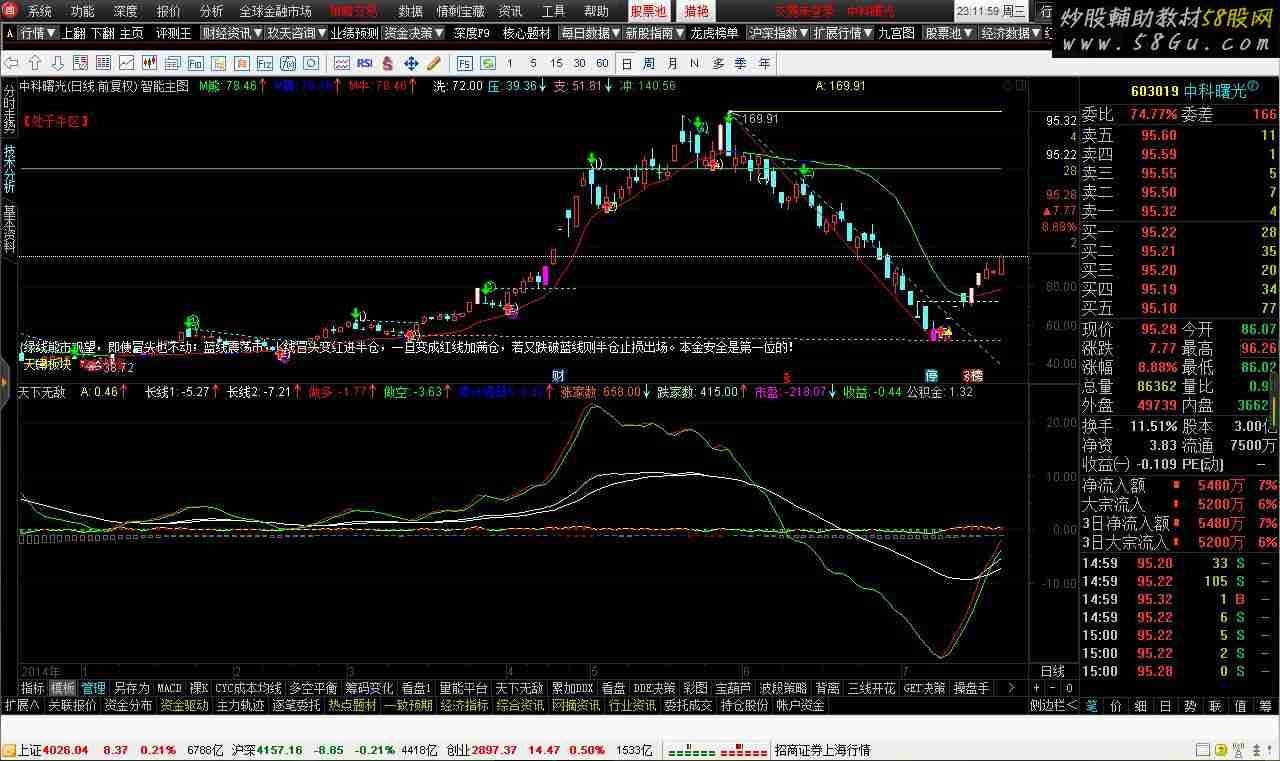Click the 猎艳 top button
This screenshot has height=761, width=1280.
point(696,11)
